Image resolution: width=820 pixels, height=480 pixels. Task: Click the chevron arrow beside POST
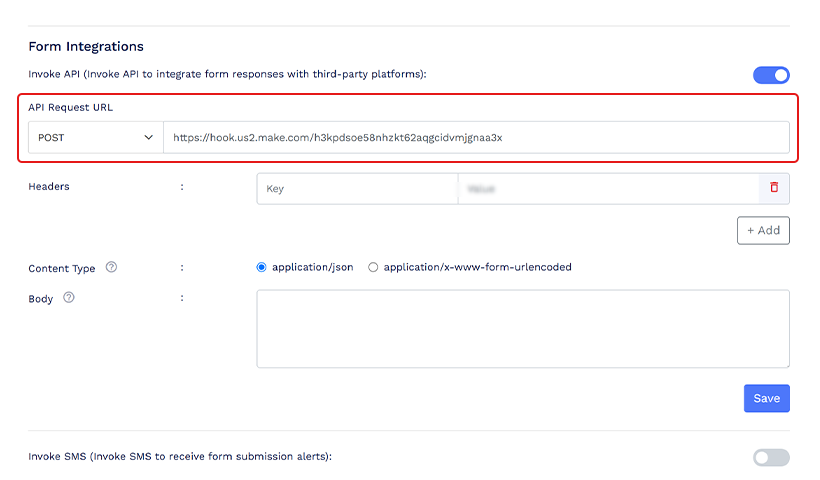[149, 138]
